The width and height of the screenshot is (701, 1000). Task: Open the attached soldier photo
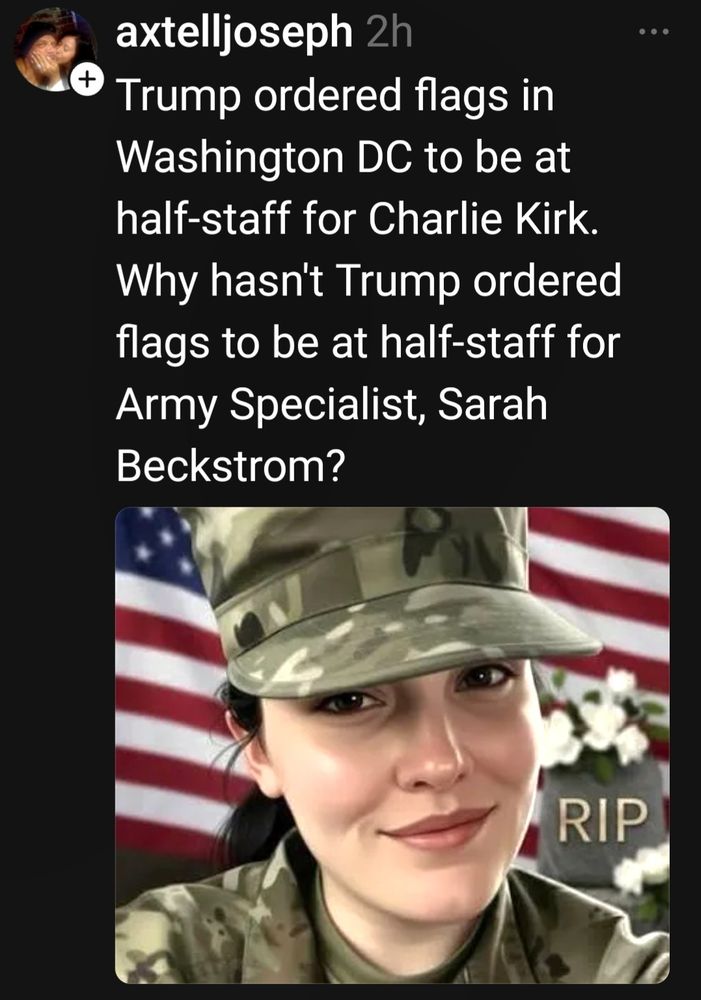pyautogui.click(x=392, y=745)
